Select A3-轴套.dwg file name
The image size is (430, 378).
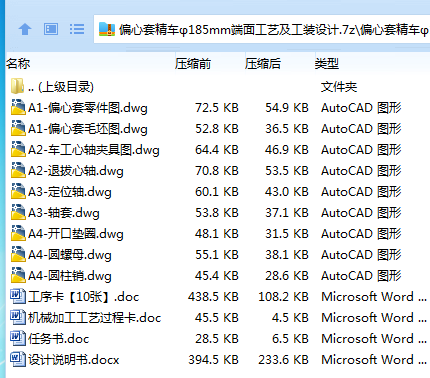click(x=64, y=213)
